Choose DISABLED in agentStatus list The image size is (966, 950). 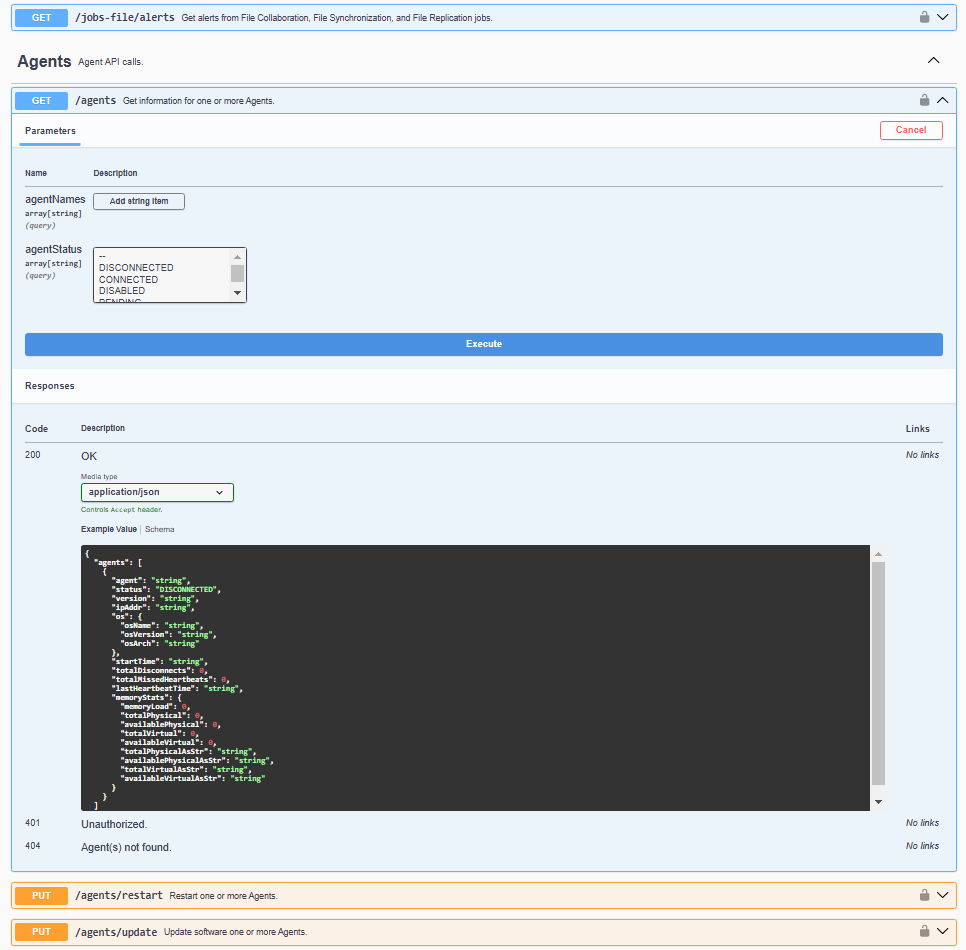coord(122,291)
